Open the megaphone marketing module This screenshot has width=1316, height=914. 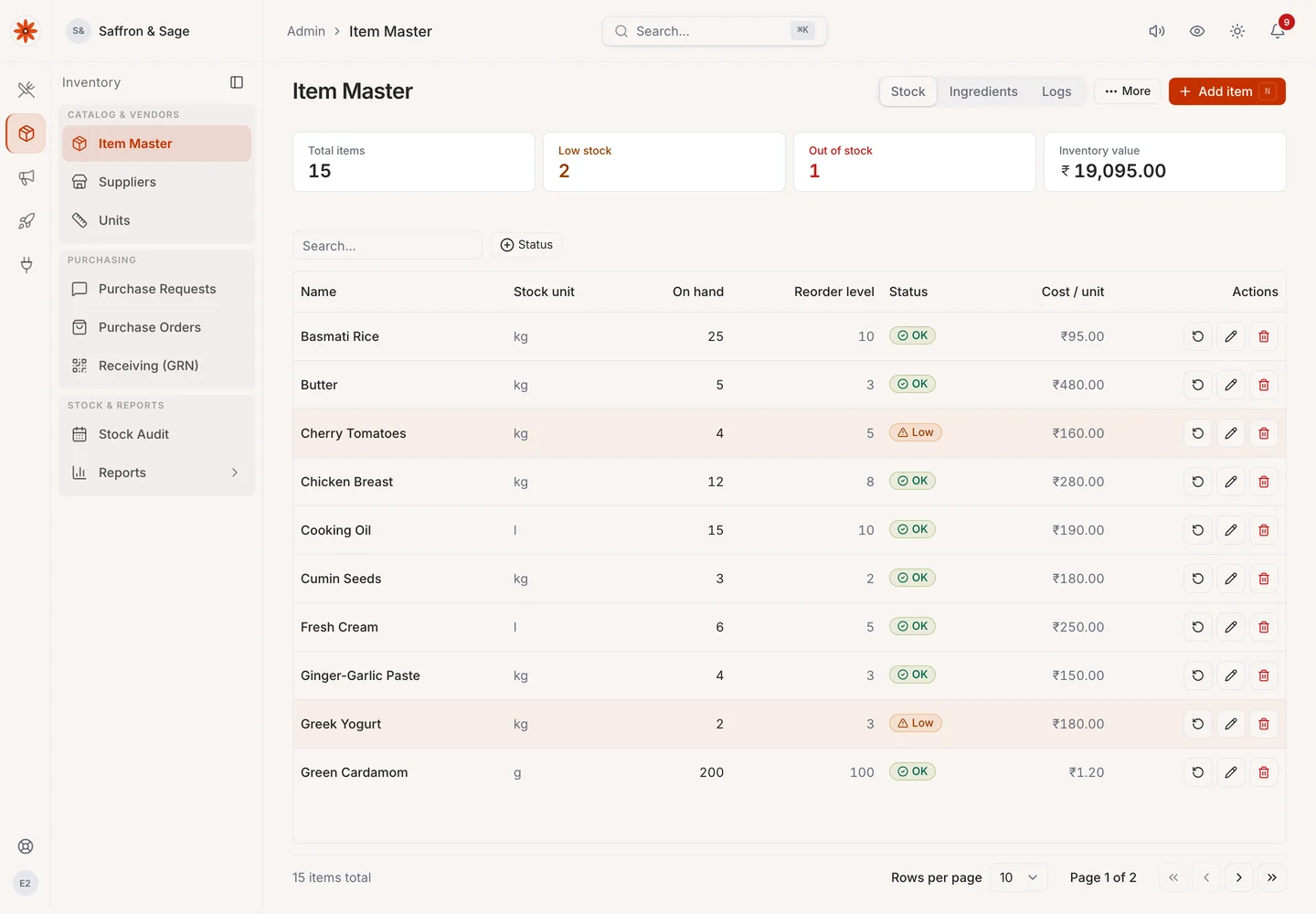tap(26, 177)
